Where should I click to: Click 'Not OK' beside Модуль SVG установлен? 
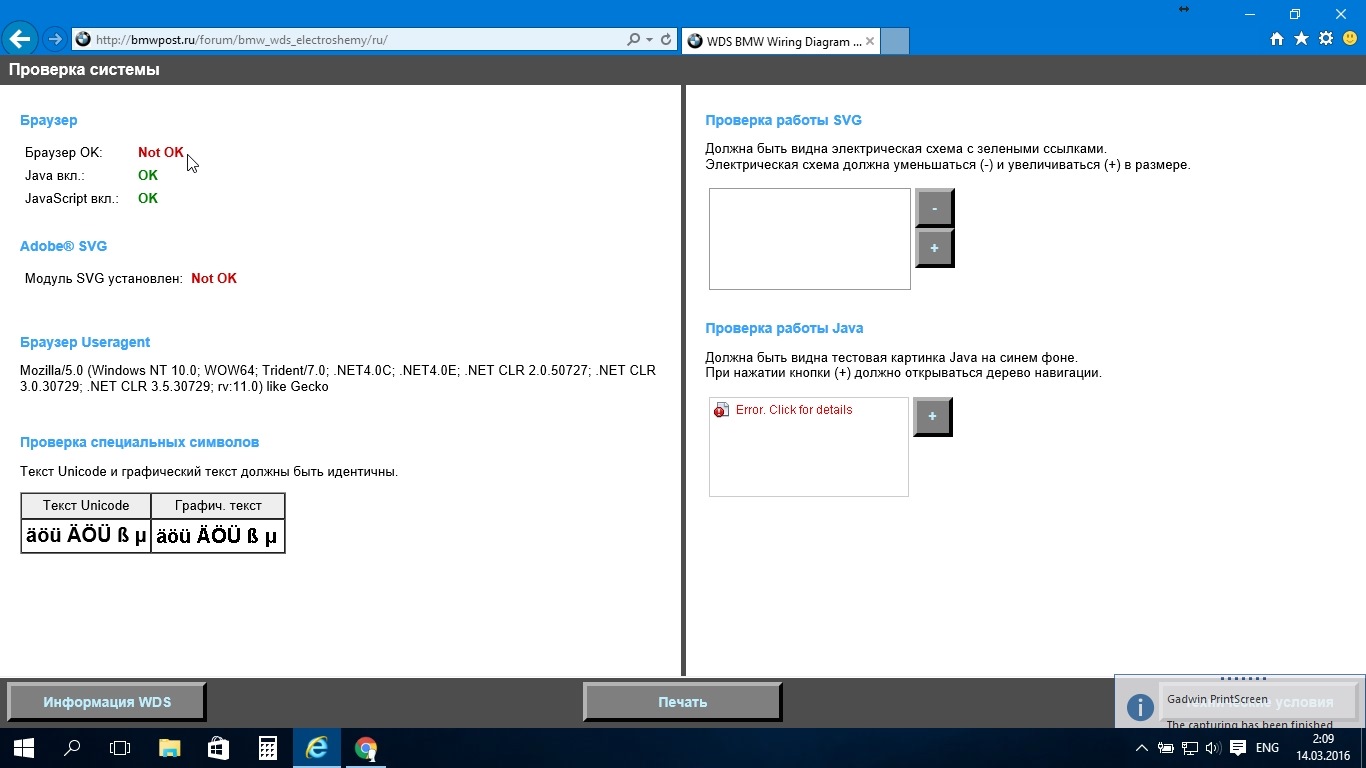(x=214, y=279)
